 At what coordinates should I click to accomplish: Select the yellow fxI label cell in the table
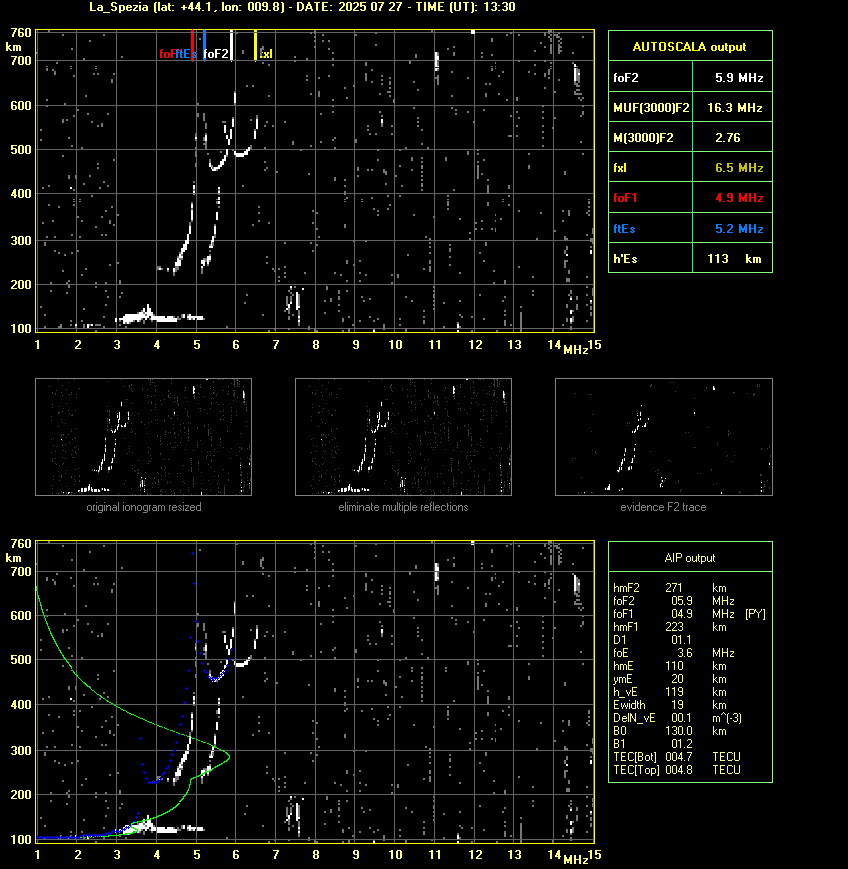coord(651,167)
